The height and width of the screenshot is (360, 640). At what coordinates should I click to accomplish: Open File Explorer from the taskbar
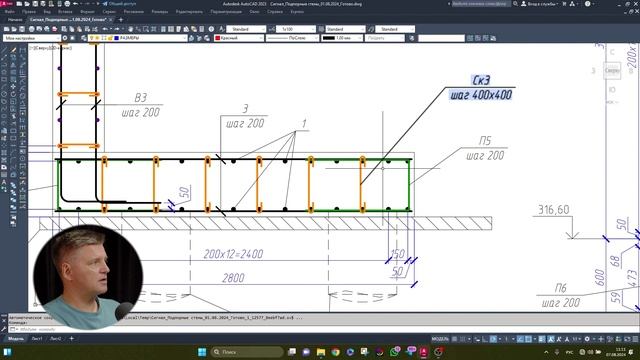321,352
